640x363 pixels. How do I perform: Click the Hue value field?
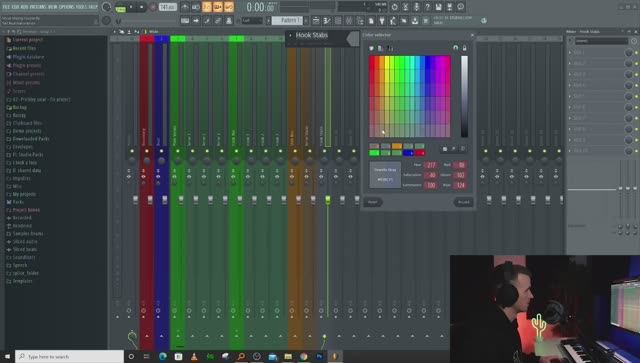tap(431, 165)
